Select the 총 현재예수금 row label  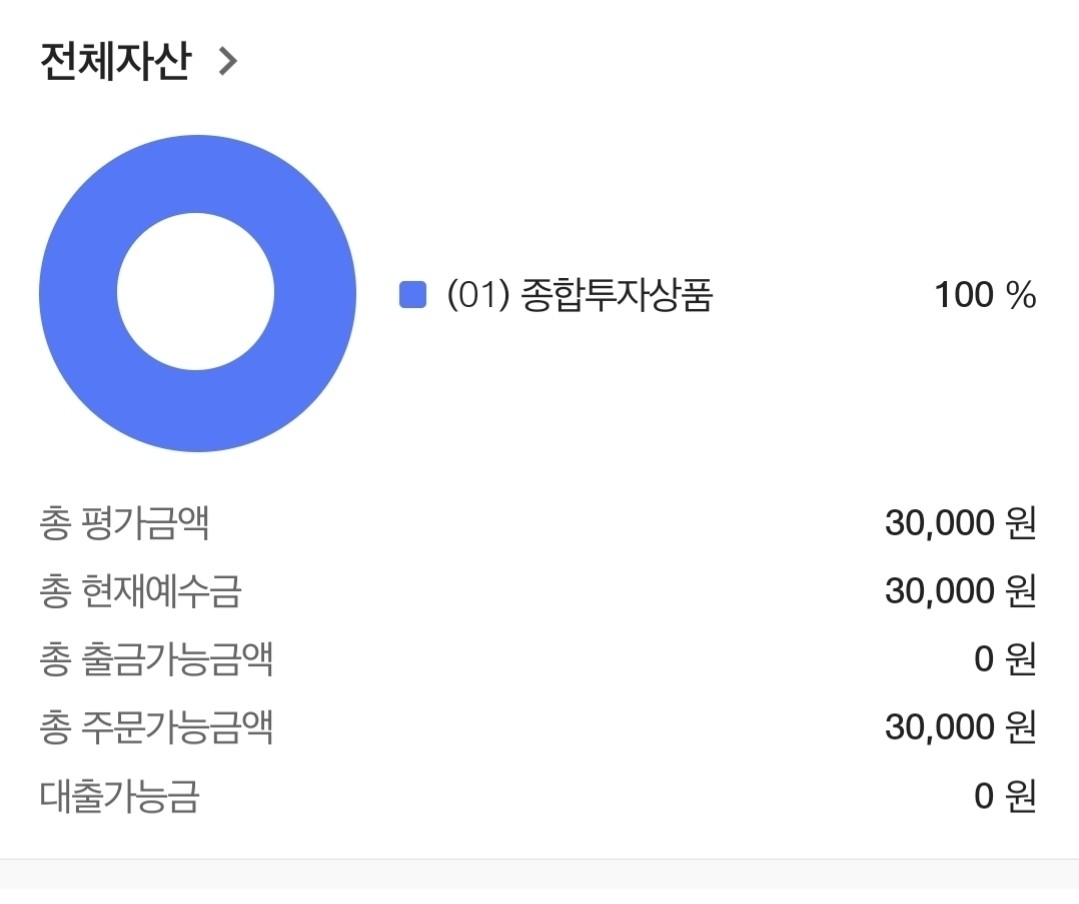tap(140, 591)
